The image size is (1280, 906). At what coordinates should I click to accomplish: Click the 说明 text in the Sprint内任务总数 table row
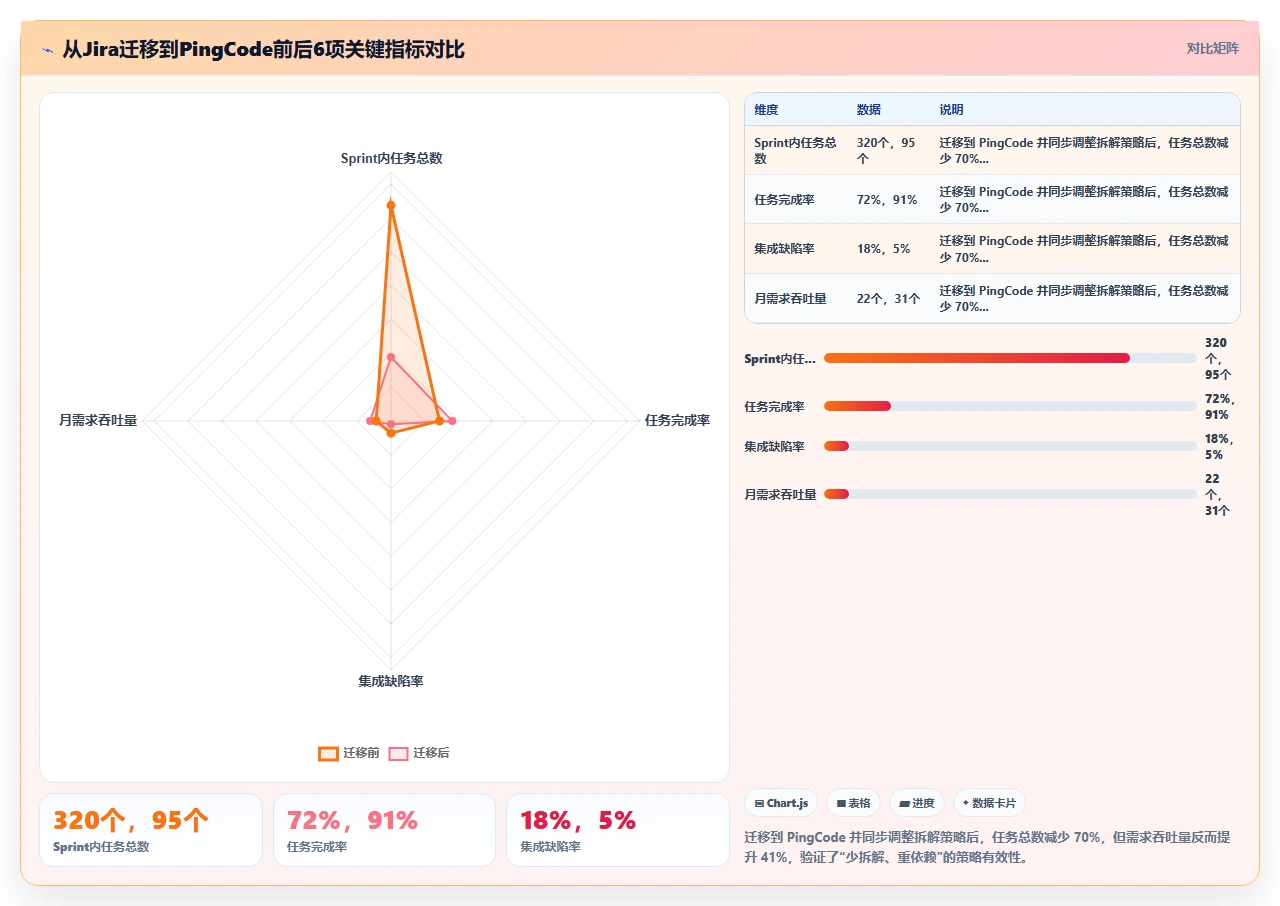click(1084, 150)
